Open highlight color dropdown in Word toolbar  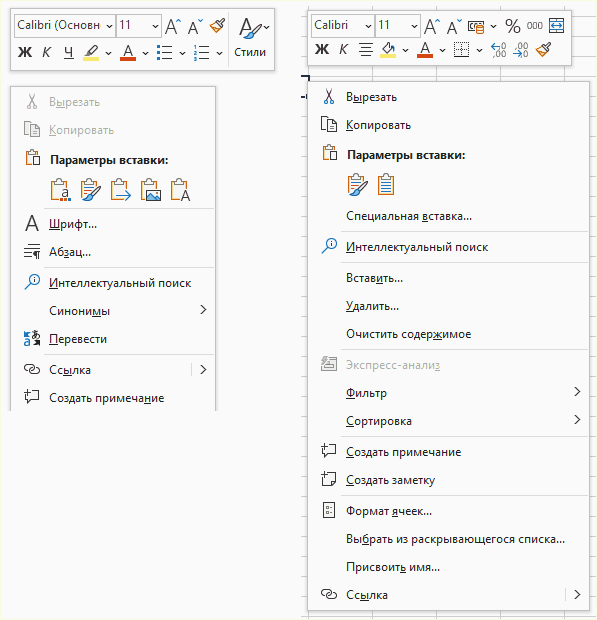pos(108,53)
